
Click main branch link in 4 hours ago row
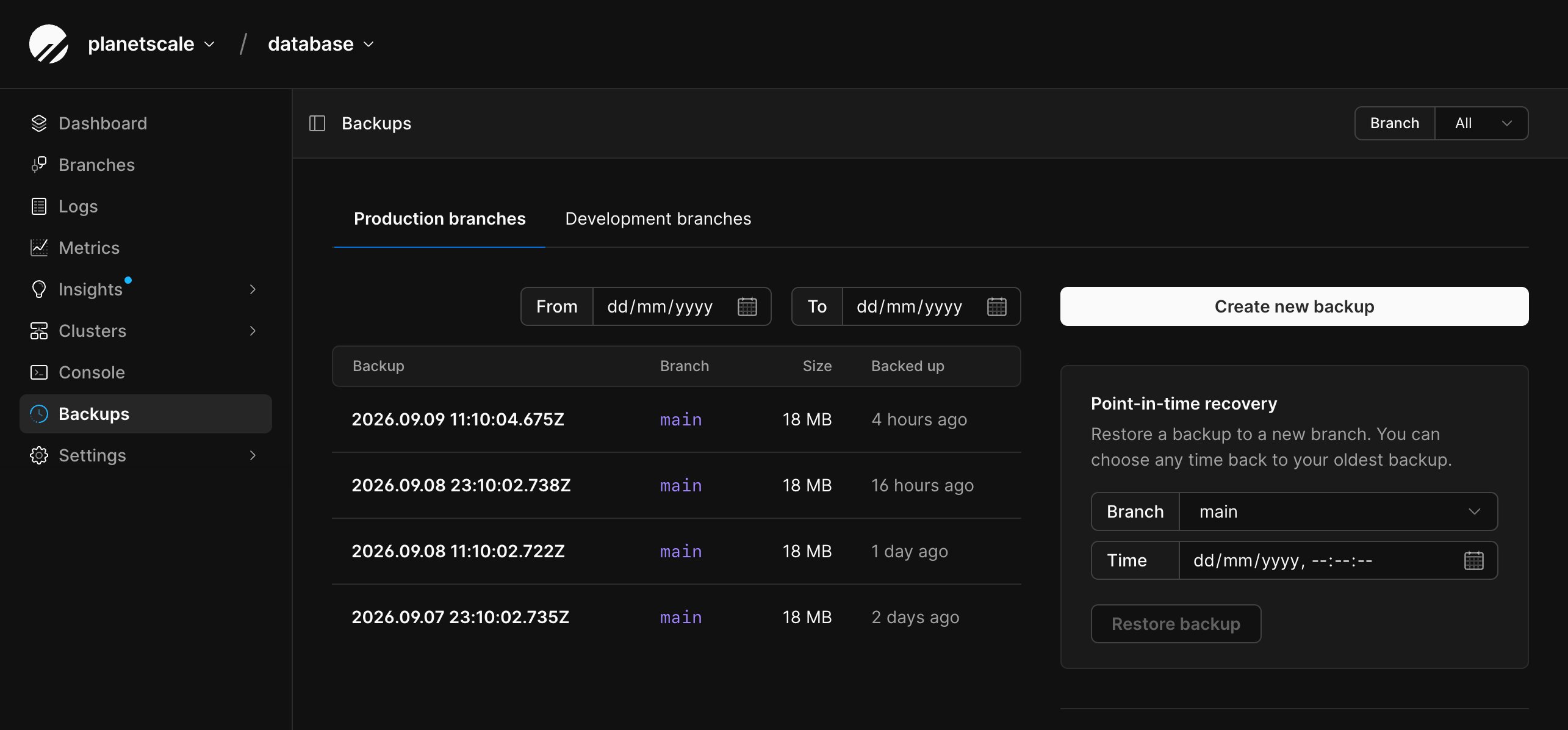(681, 419)
